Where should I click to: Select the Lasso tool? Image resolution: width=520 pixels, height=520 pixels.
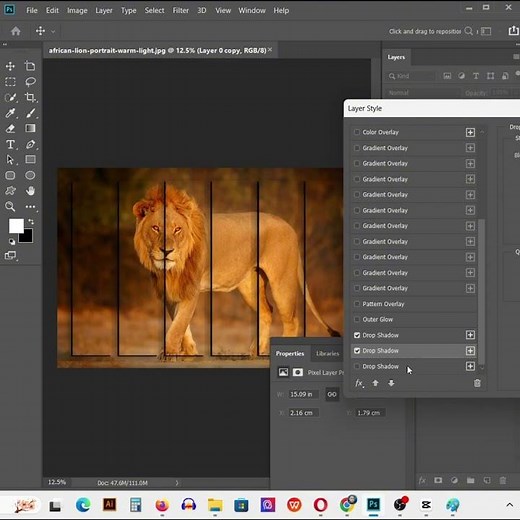(x=30, y=82)
